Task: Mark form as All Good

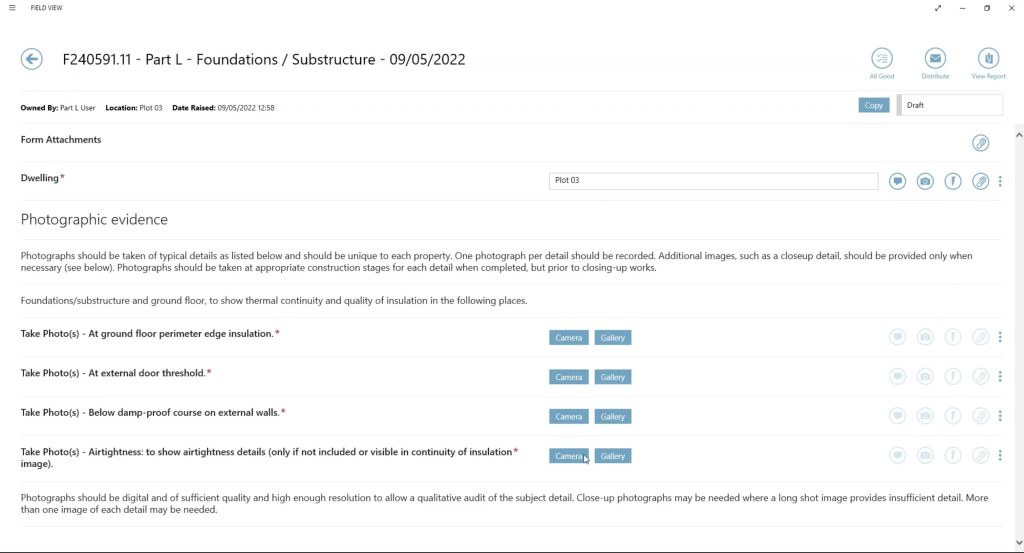Action: 881,58
